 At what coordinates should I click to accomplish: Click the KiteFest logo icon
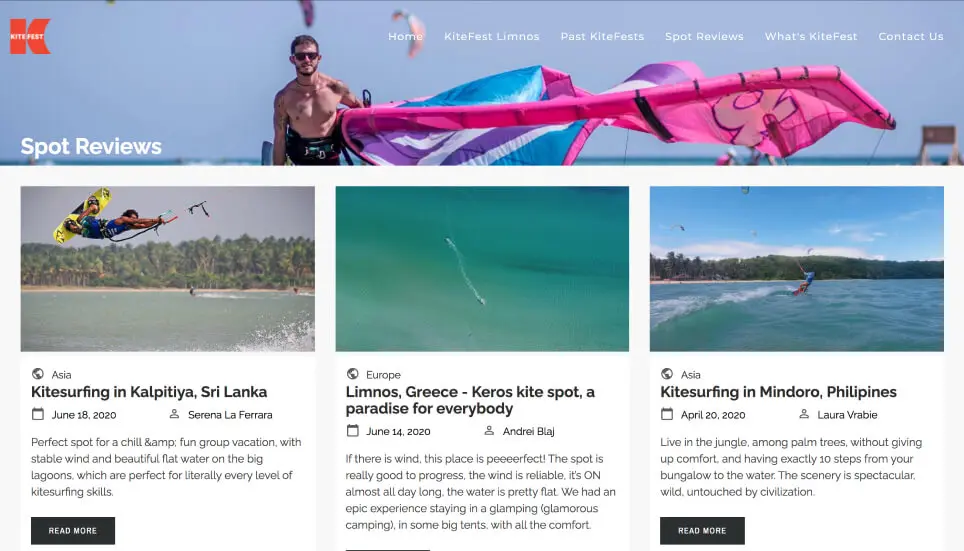pyautogui.click(x=30, y=36)
